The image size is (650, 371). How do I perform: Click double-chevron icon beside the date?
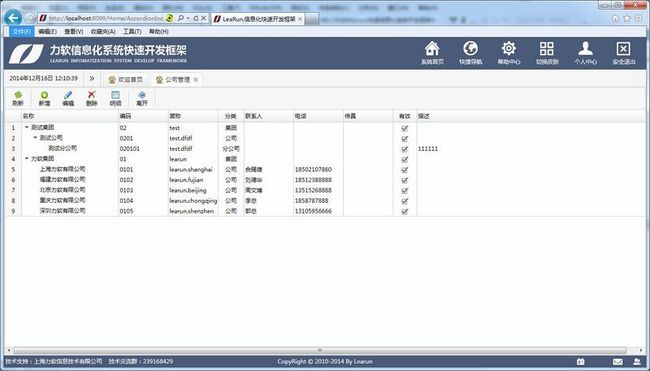click(x=92, y=78)
